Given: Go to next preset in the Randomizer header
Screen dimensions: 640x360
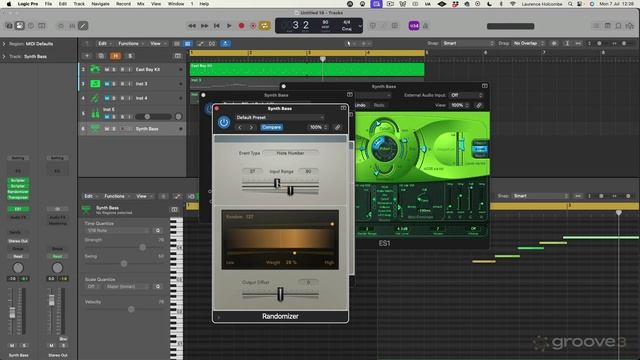Looking at the screenshot, I should [x=251, y=127].
